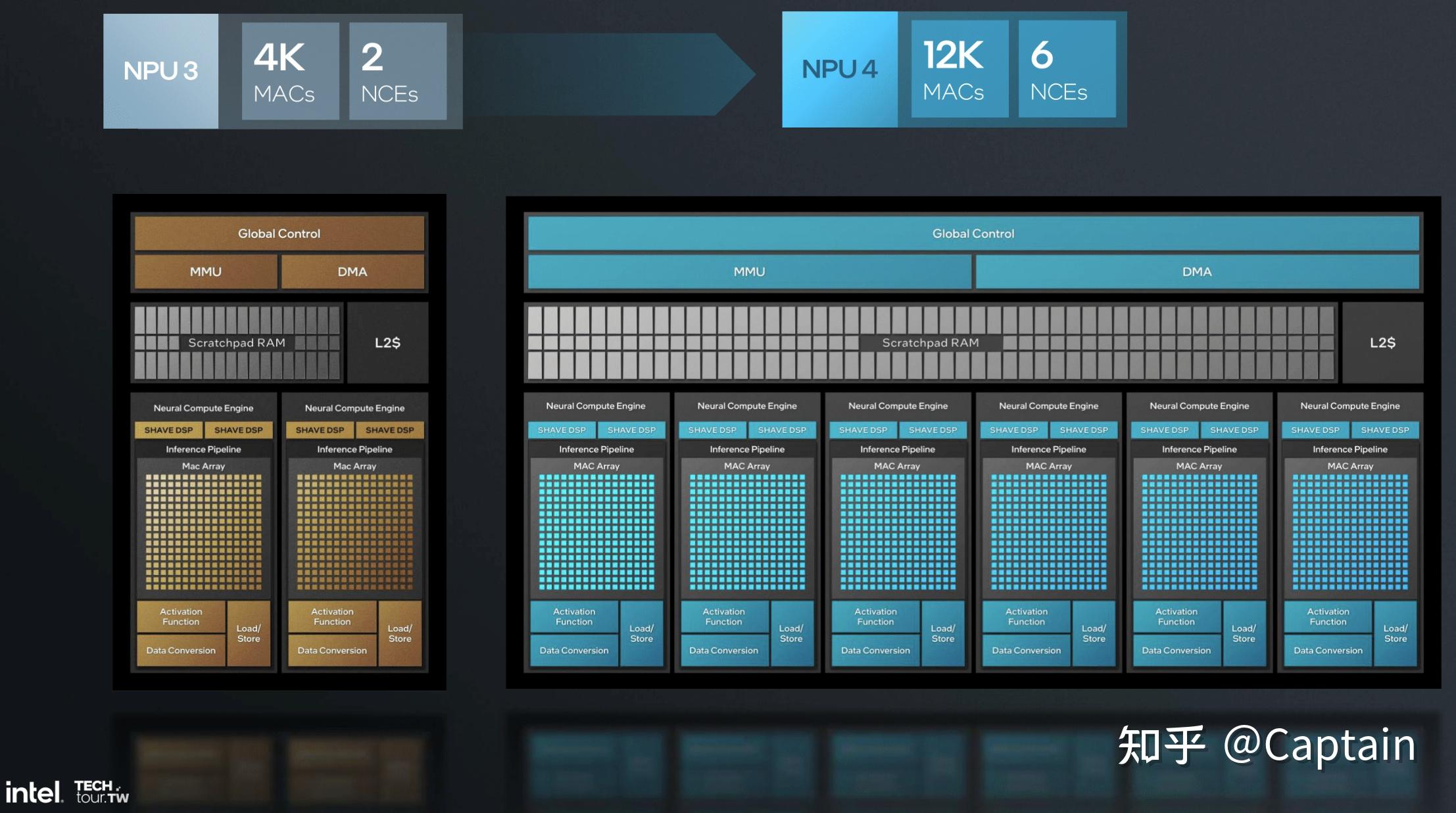Click the NPU 3 label box
This screenshot has width=1456, height=813.
(160, 71)
